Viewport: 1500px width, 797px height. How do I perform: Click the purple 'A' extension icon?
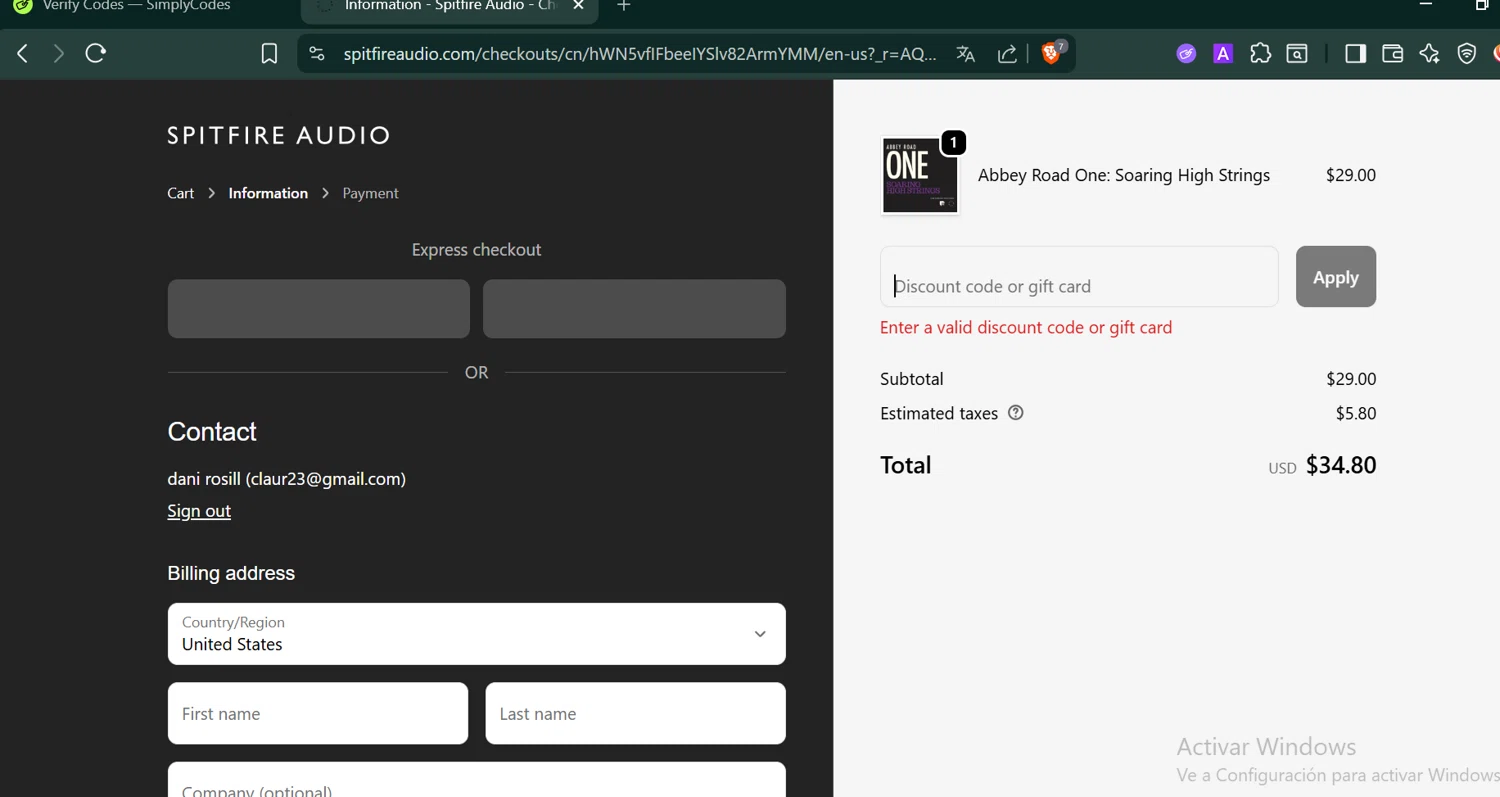pyautogui.click(x=1223, y=54)
